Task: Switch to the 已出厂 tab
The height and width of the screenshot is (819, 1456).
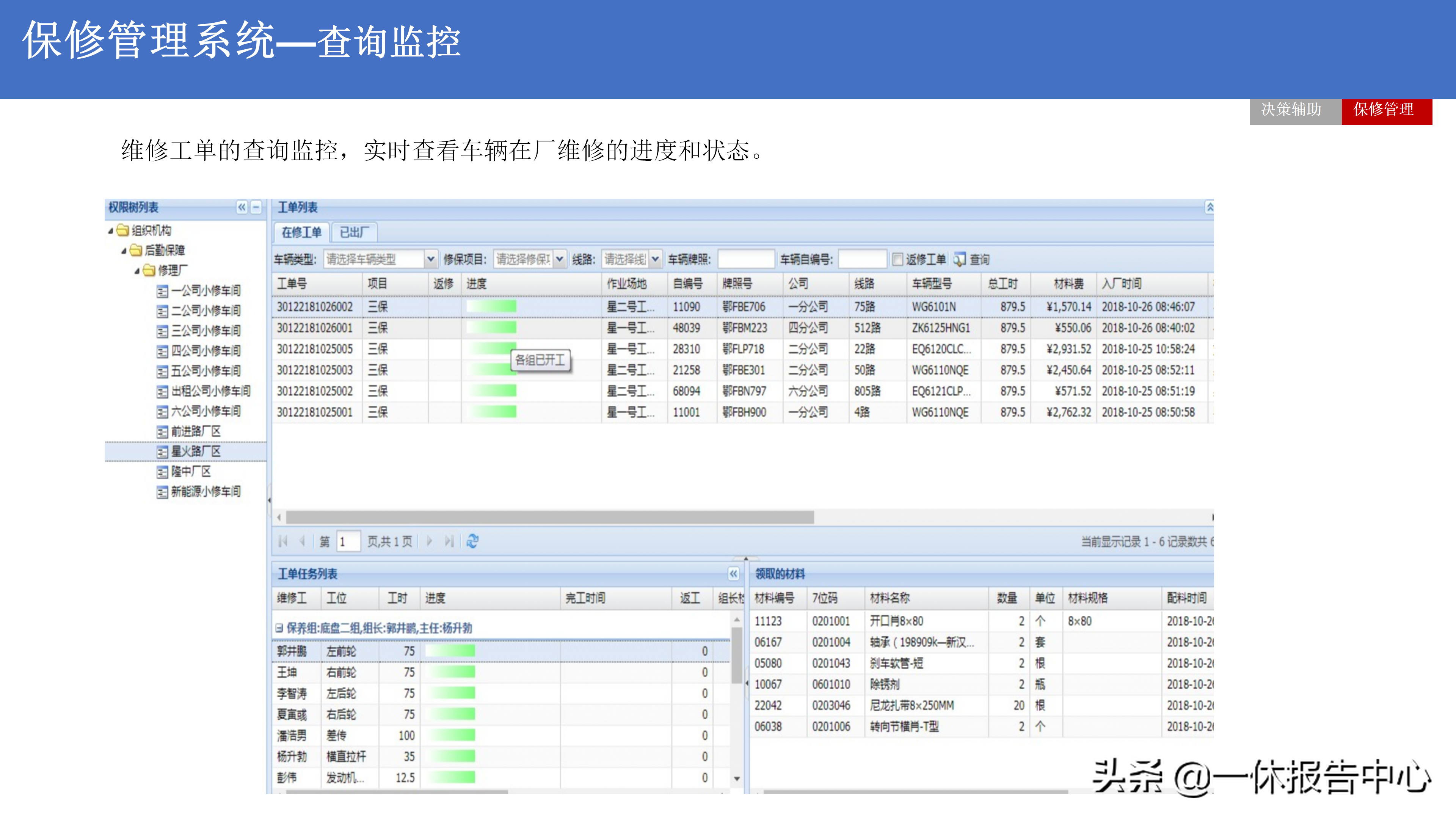Action: (354, 232)
